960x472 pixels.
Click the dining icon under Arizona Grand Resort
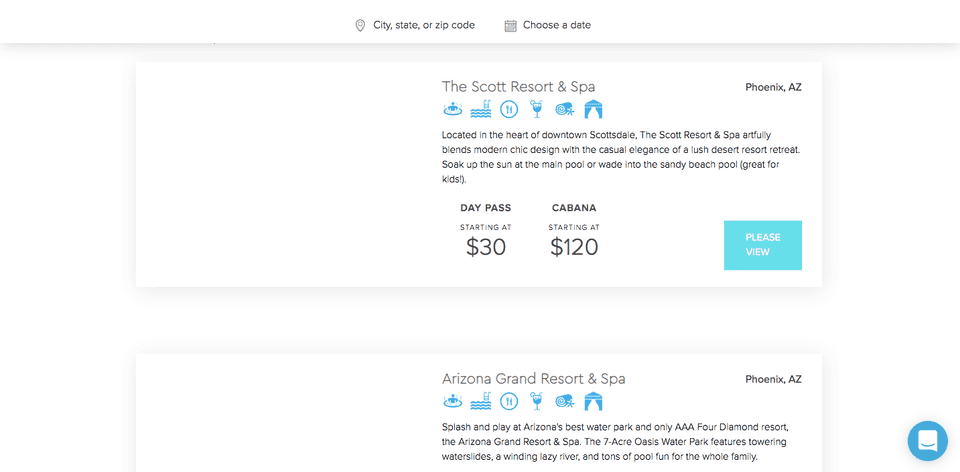(509, 401)
